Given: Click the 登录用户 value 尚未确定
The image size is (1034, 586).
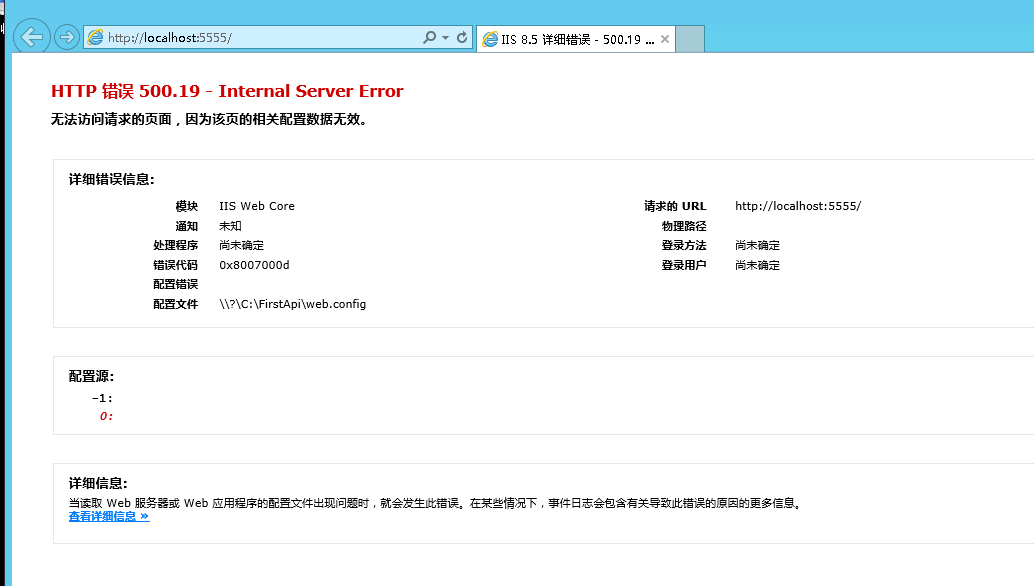Looking at the screenshot, I should (x=757, y=265).
